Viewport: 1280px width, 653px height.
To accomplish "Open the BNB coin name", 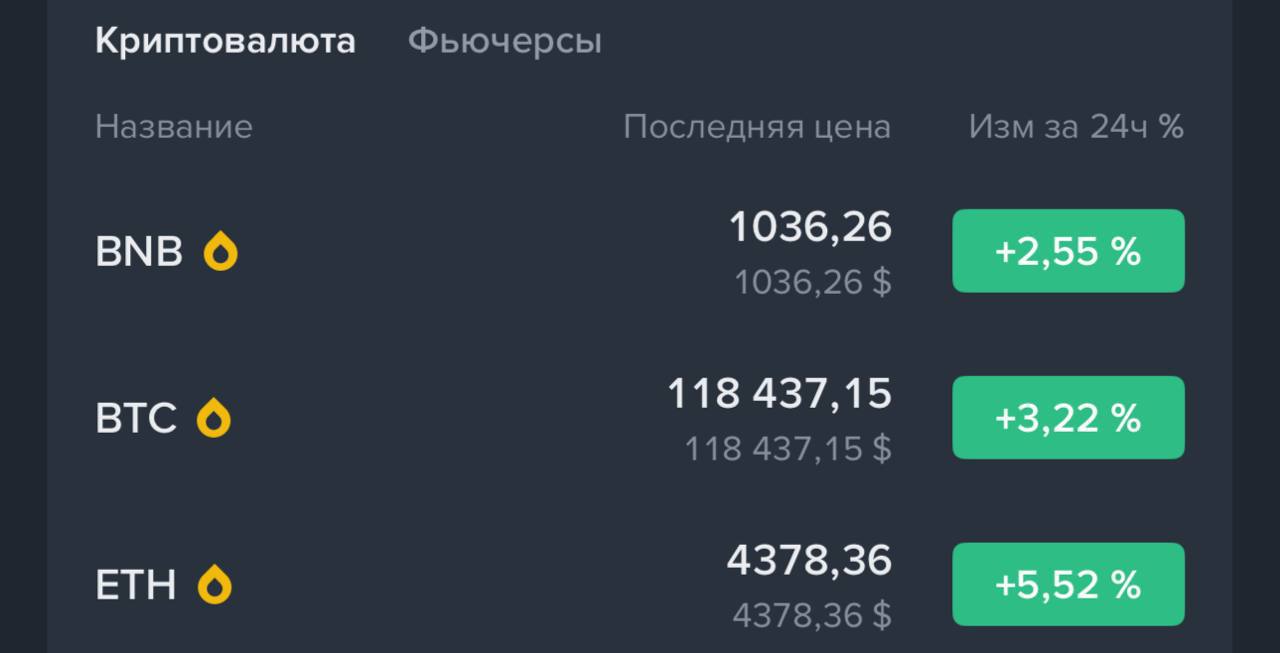I will tap(139, 252).
